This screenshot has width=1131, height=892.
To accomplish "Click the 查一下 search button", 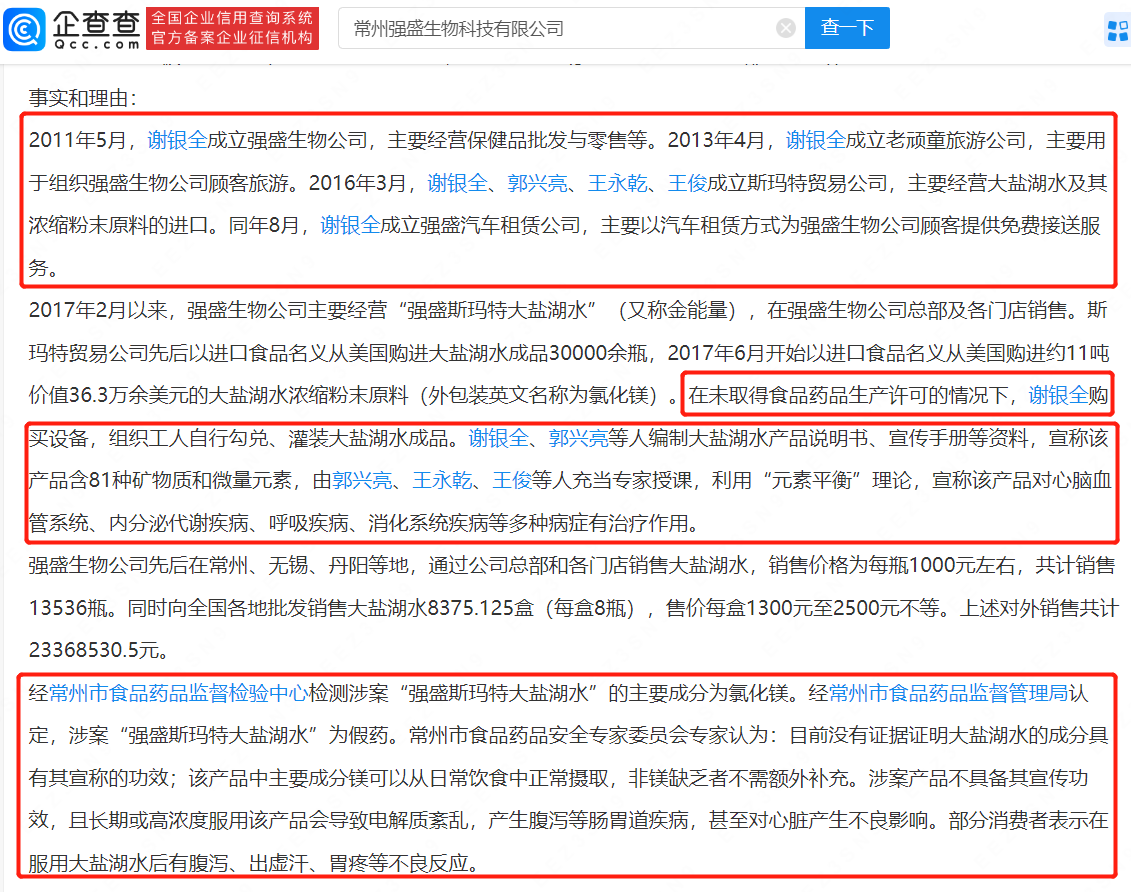I will 847,28.
